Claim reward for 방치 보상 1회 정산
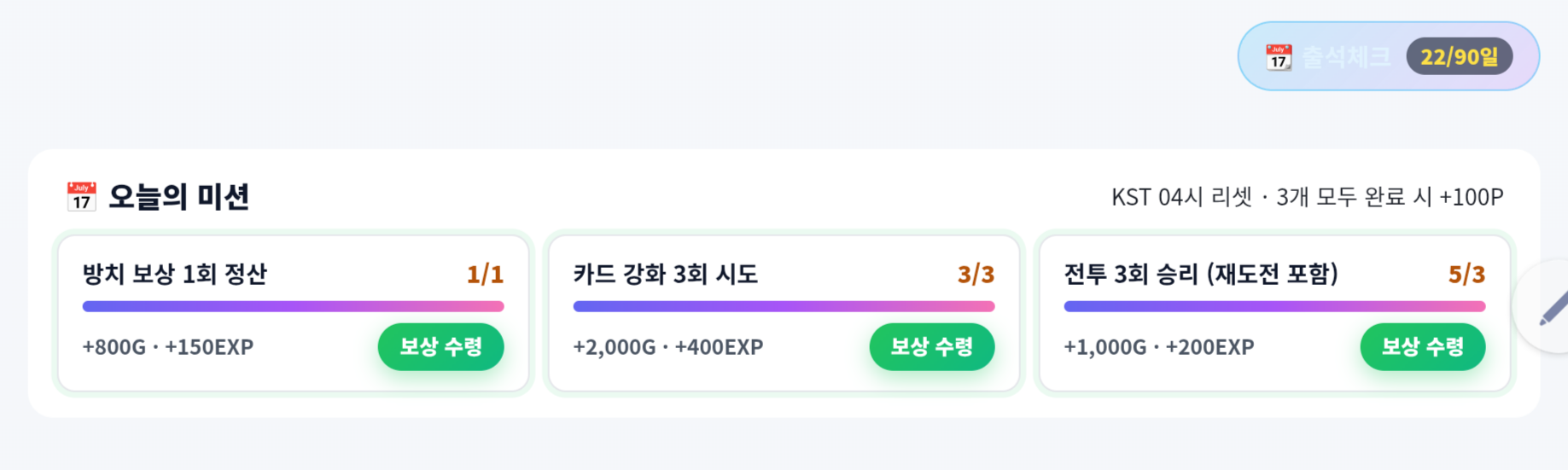 [441, 346]
